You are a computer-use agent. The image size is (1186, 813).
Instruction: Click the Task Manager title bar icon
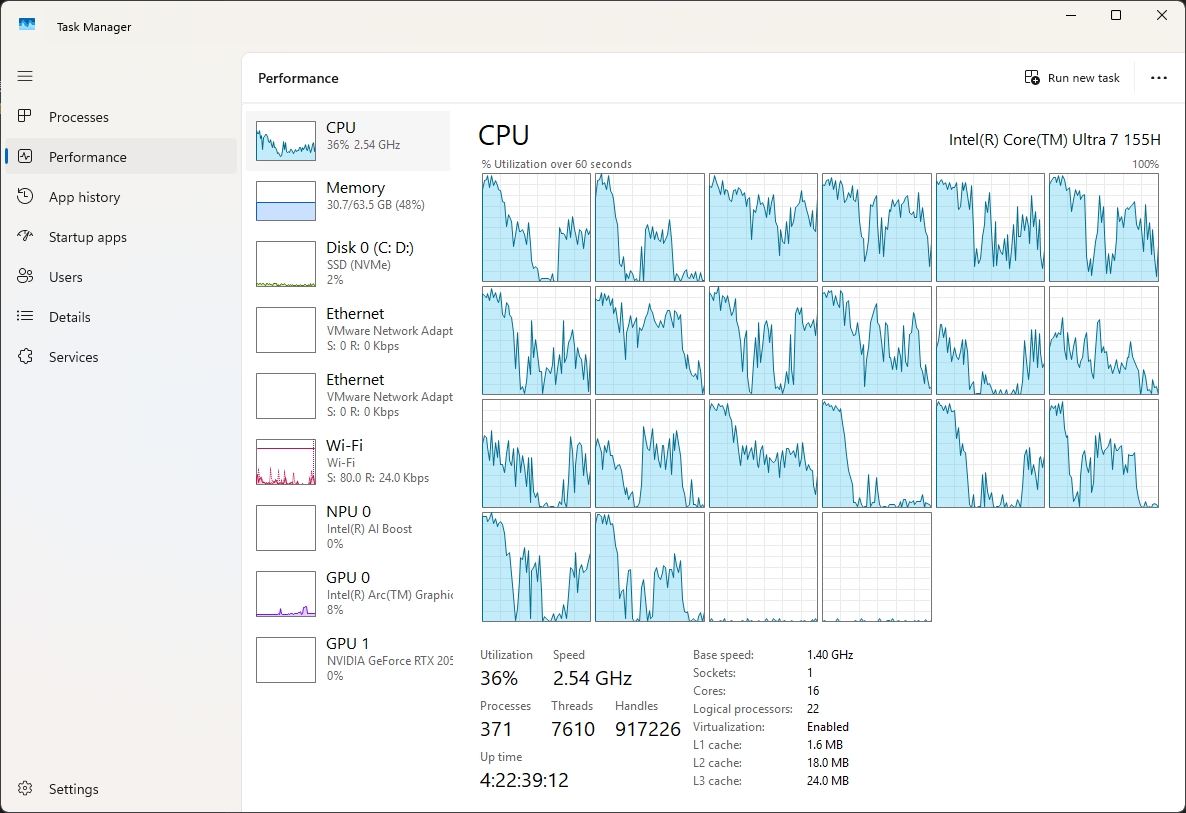(27, 25)
